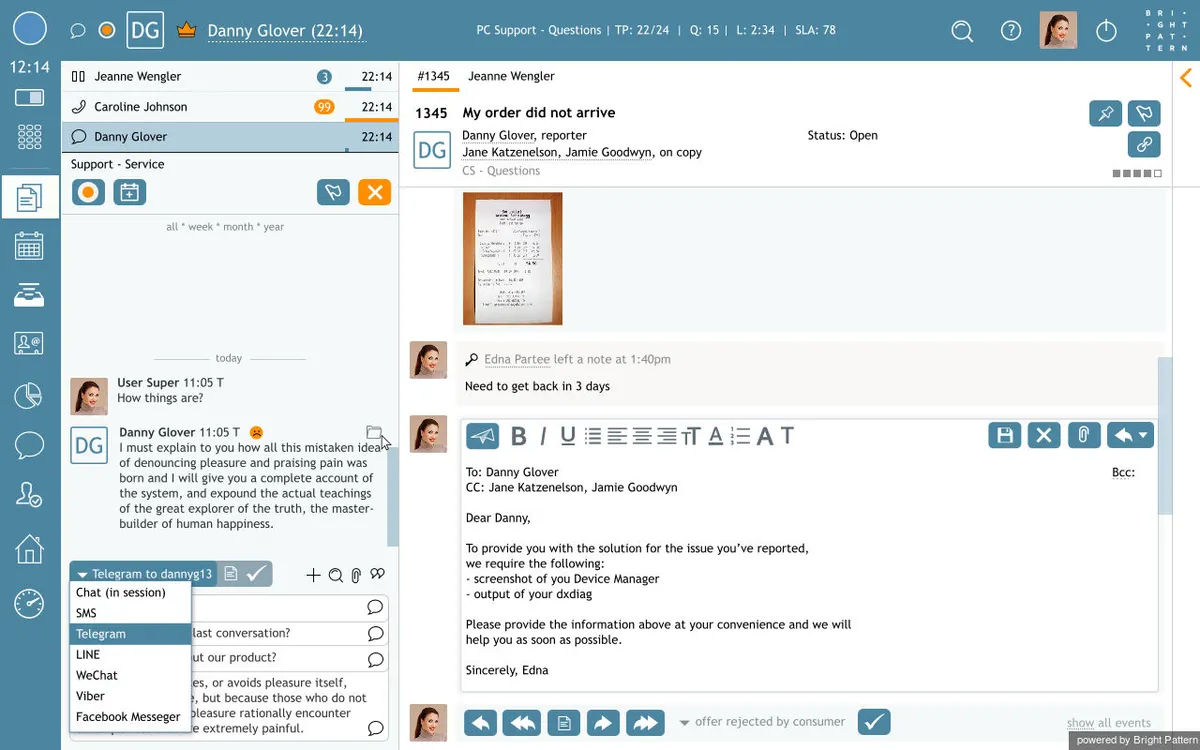The width and height of the screenshot is (1200, 750).
Task: Select Caroline Johnson's call interaction row
Action: tap(230, 107)
